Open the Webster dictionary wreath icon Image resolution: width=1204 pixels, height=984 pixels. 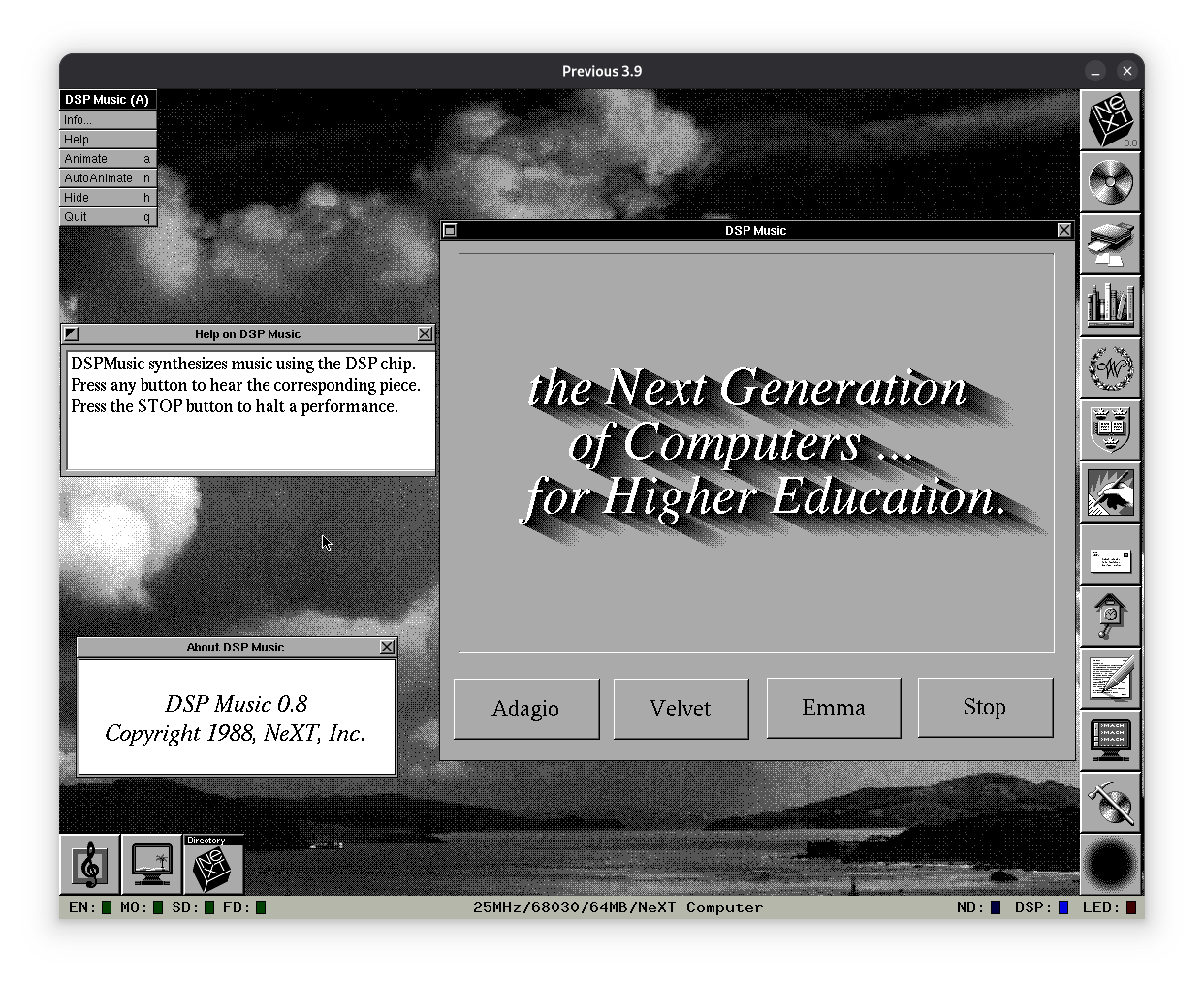(1111, 368)
